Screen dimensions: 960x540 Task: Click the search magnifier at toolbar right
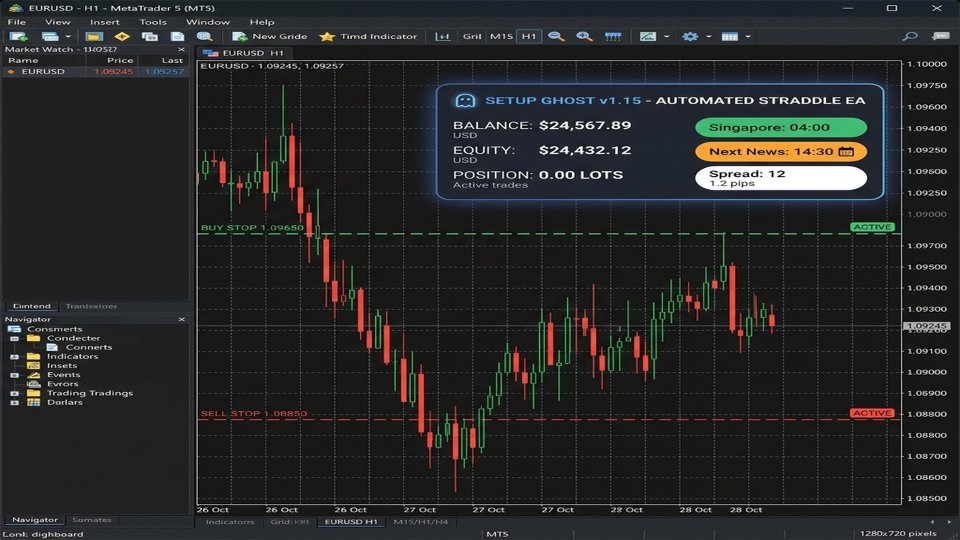click(x=910, y=37)
